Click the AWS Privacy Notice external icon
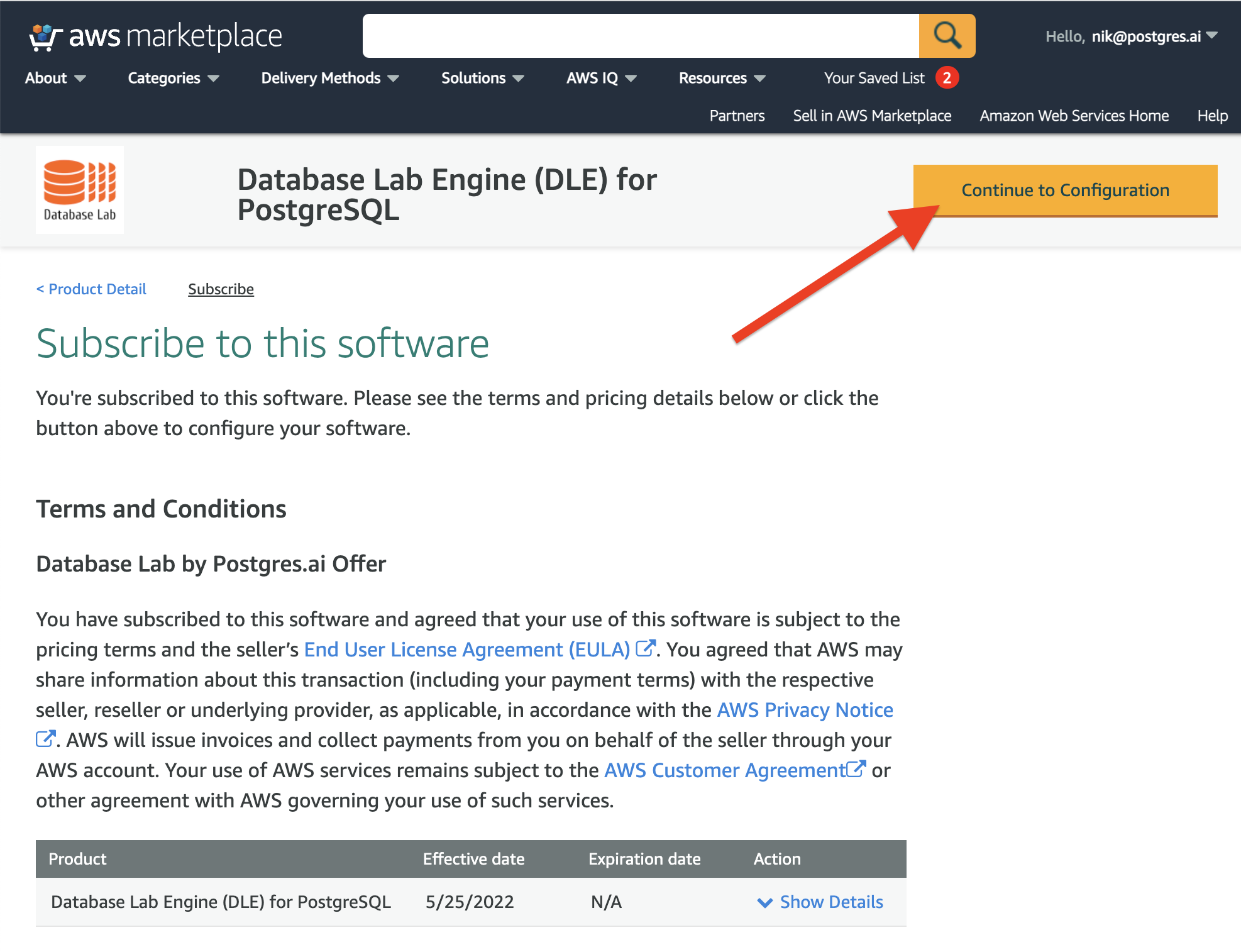The width and height of the screenshot is (1241, 952). click(x=46, y=738)
